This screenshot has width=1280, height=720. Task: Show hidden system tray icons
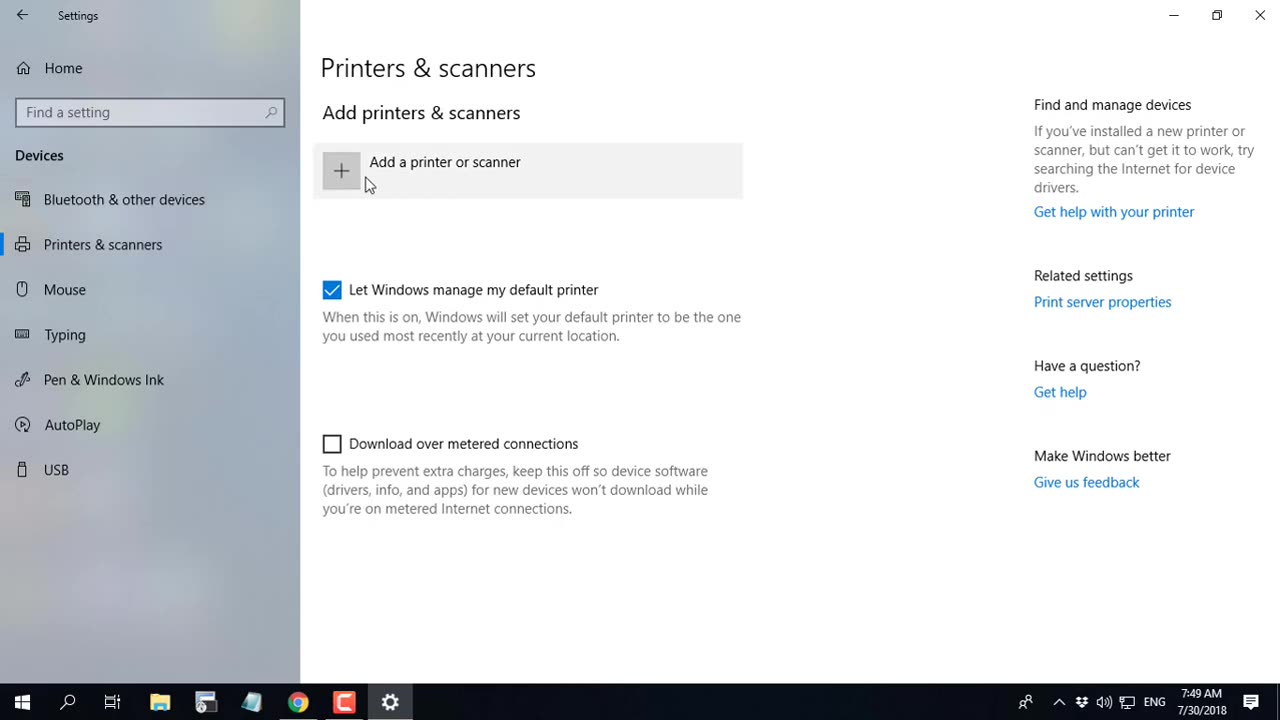(x=1059, y=702)
